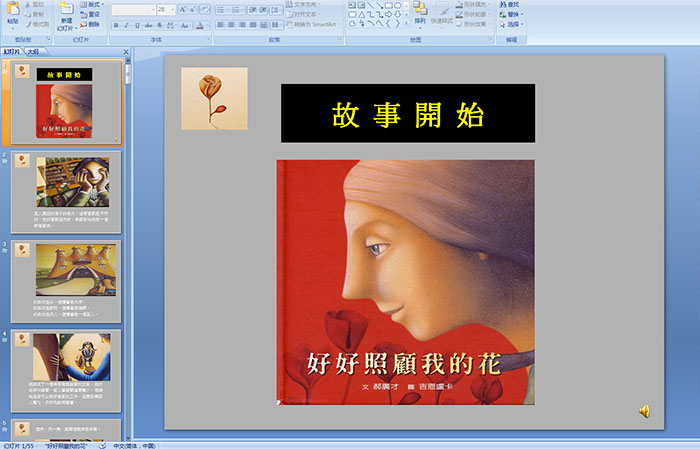Select the Triangle shape in gallery
The image size is (700, 449).
point(361,15)
